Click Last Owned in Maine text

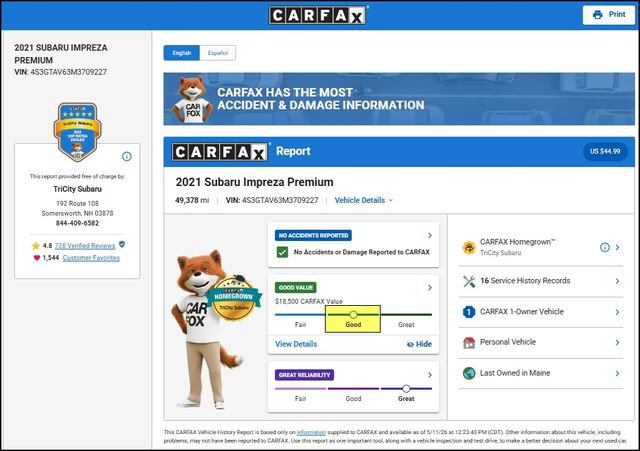pyautogui.click(x=515, y=373)
